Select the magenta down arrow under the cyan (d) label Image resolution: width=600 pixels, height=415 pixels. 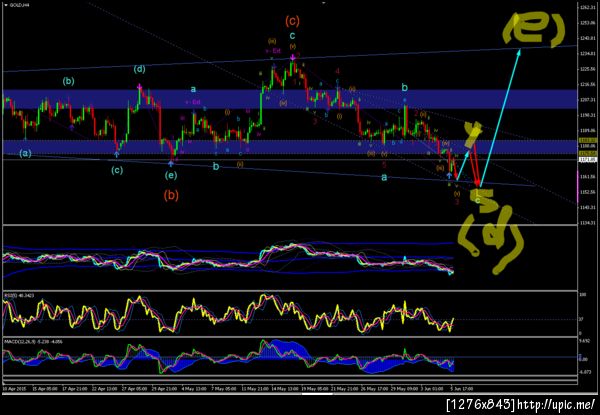140,86
